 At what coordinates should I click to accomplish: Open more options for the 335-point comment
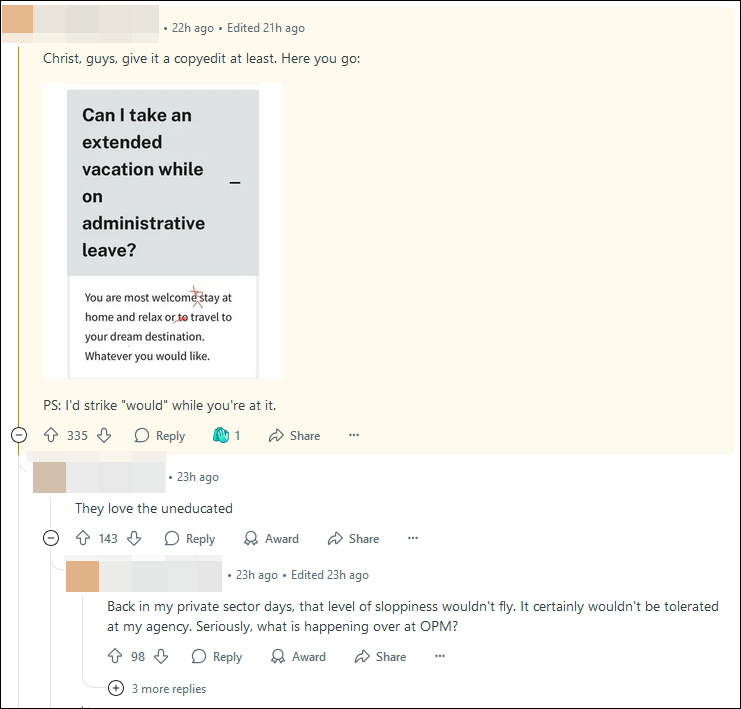354,435
